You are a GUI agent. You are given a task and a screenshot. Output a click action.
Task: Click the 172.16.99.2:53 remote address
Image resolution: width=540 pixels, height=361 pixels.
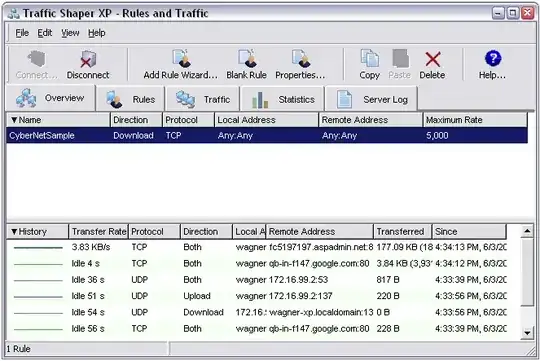click(298, 280)
